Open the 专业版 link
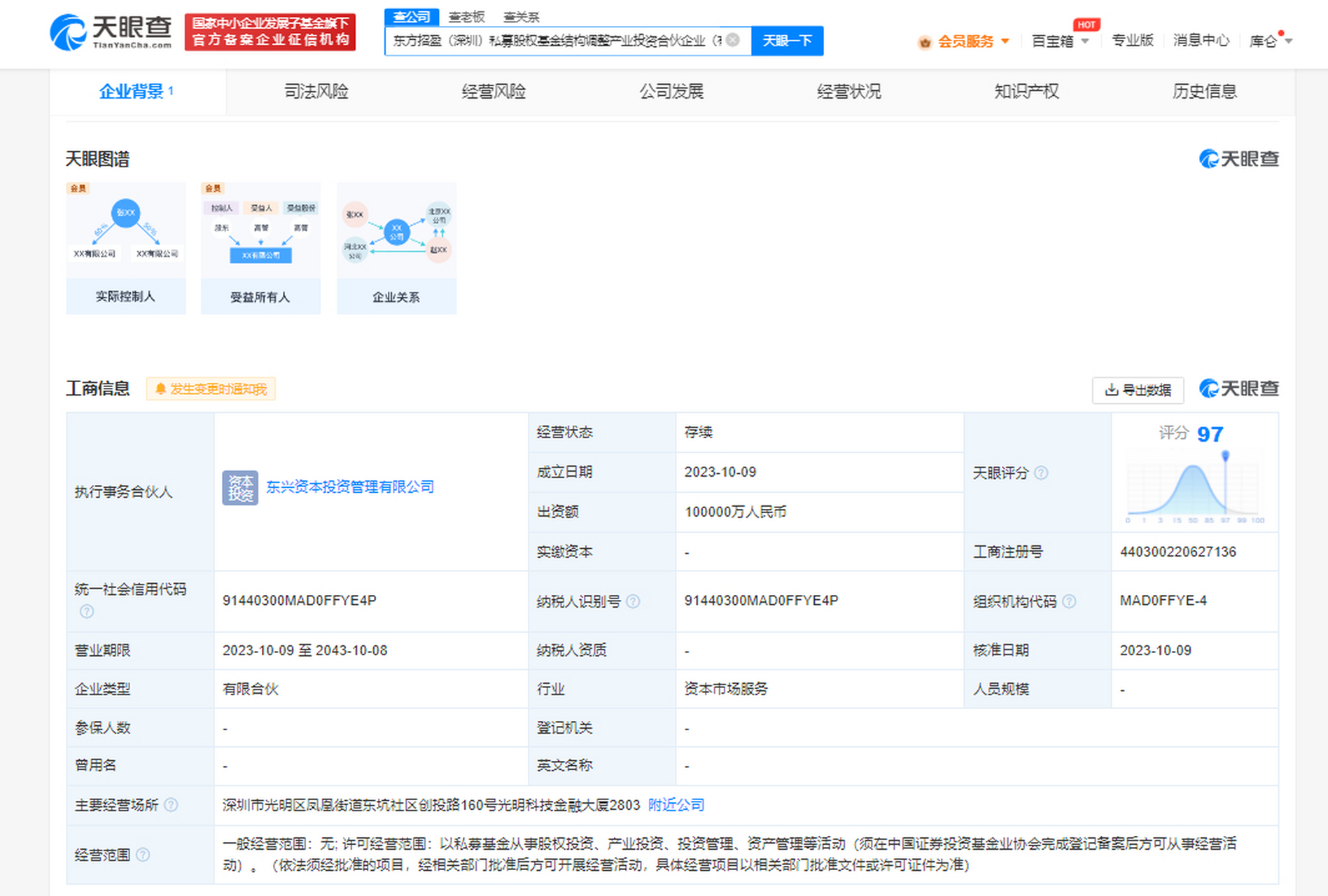Image resolution: width=1328 pixels, height=896 pixels. point(1132,41)
